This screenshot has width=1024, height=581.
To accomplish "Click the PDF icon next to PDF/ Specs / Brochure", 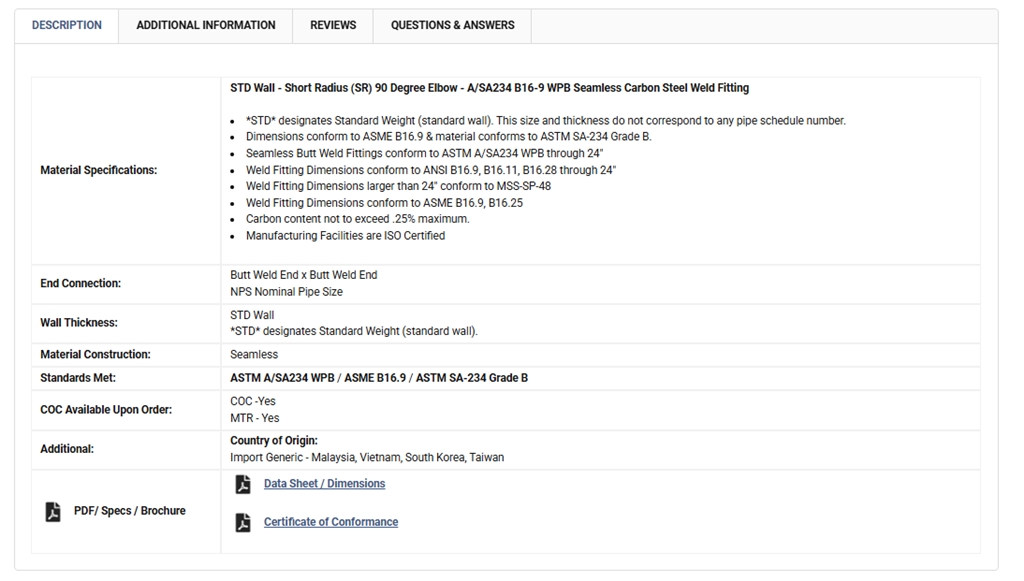I will (x=53, y=511).
